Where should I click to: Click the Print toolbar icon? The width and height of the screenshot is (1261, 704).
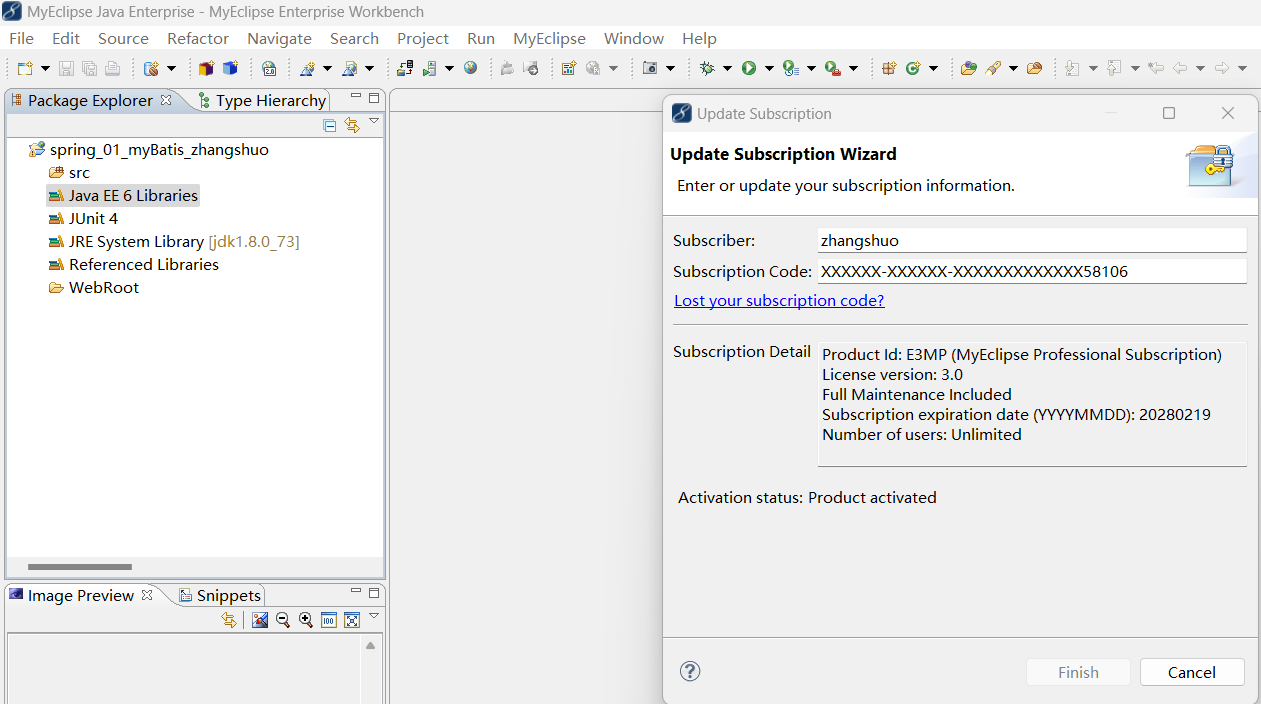(x=112, y=68)
